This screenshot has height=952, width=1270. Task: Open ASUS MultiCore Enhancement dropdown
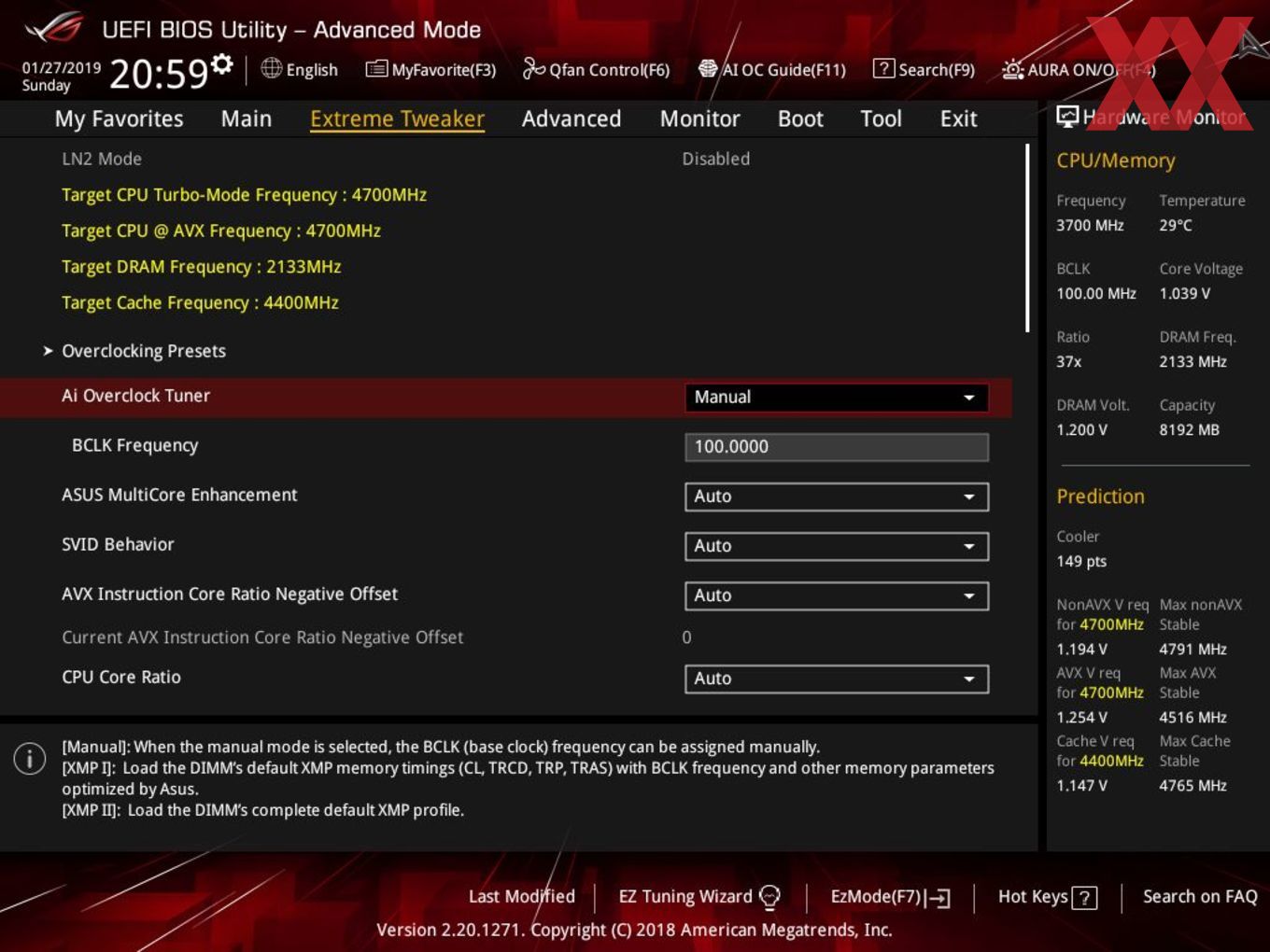click(836, 497)
